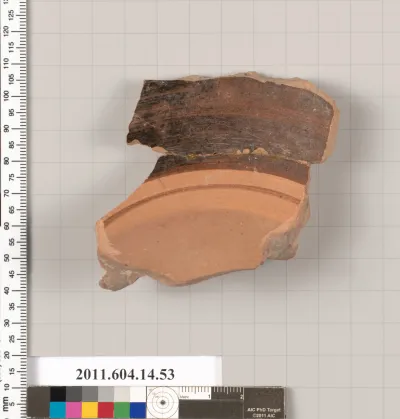The image size is (400, 419).
Task: Select the green patch on color target
Action: click(122, 410)
